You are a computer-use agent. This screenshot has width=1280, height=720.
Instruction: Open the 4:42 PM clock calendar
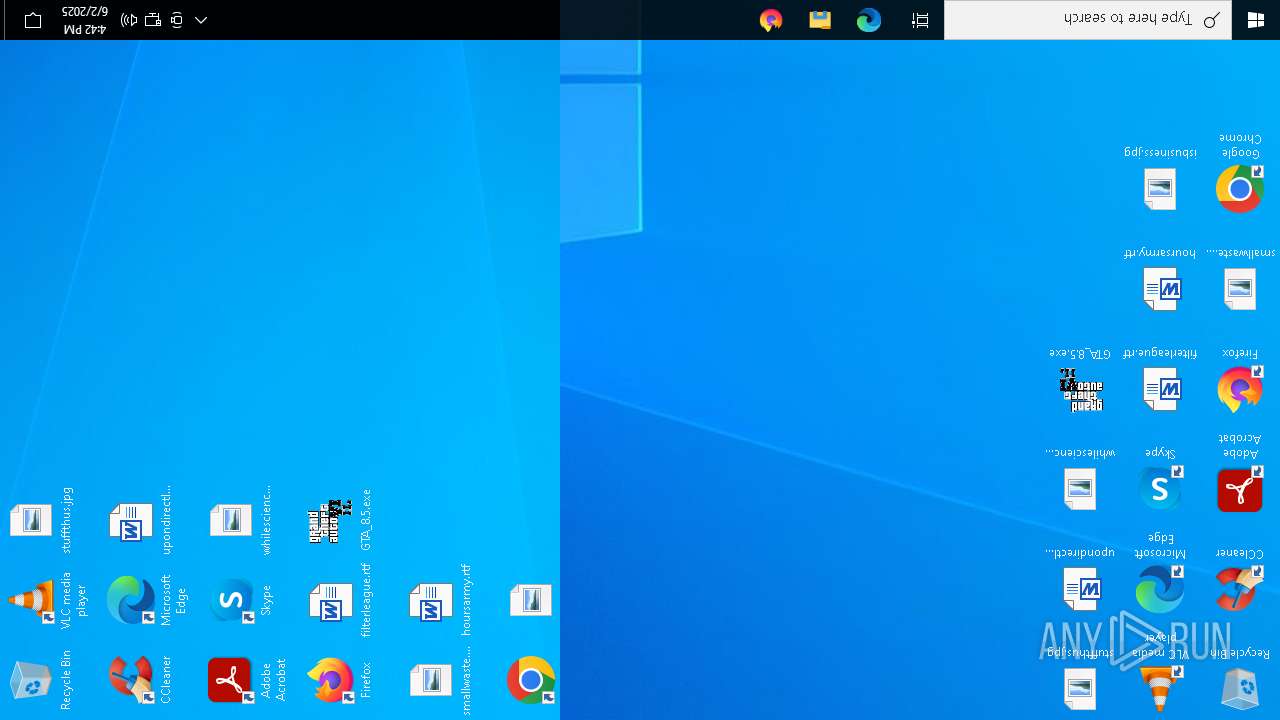pos(84,20)
